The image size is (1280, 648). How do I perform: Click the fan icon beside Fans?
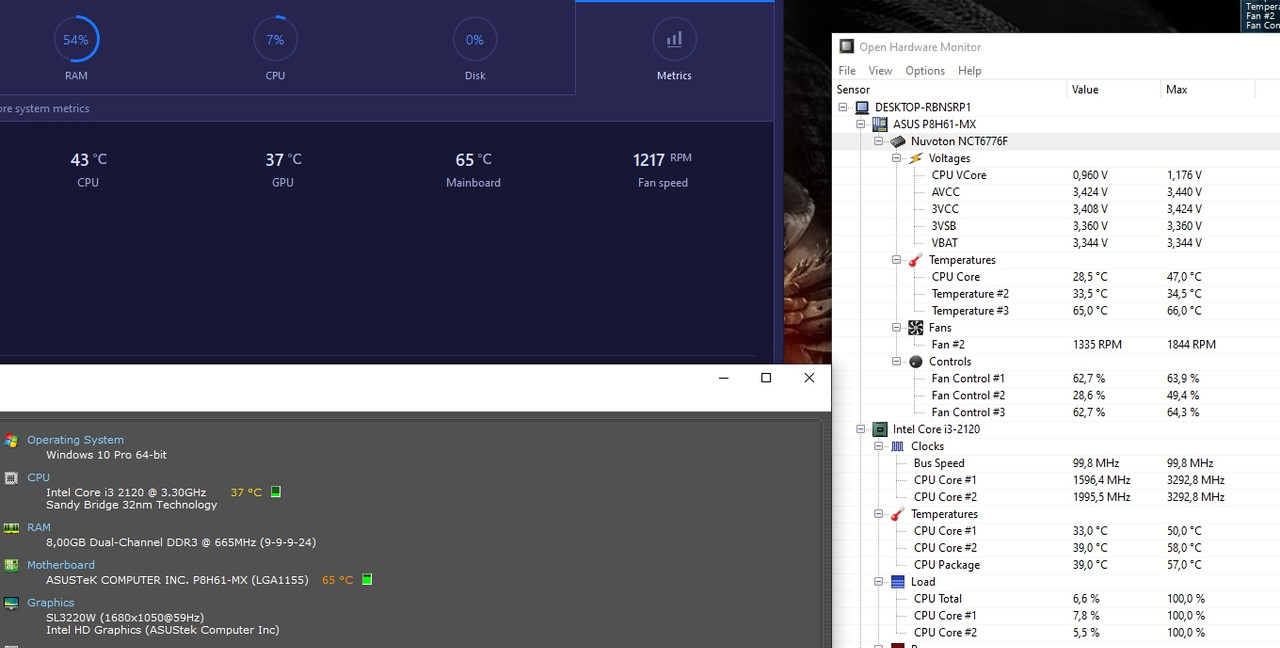(916, 328)
